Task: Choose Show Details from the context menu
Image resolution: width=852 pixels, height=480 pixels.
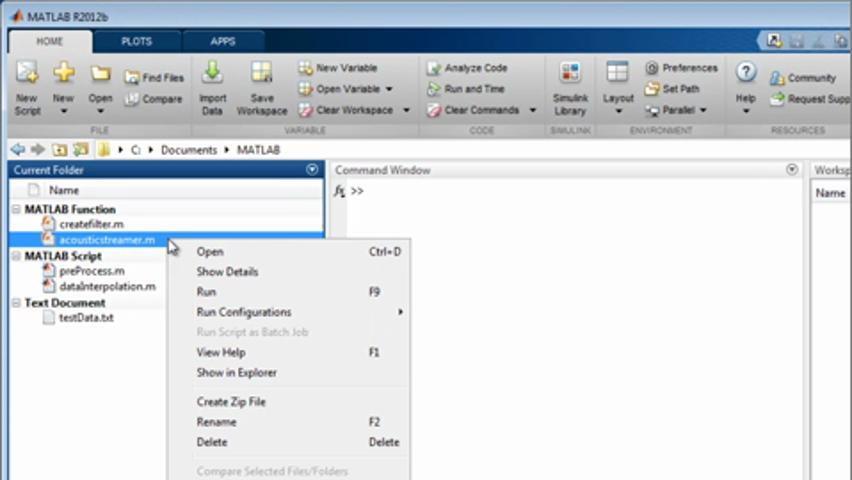Action: 289,272
